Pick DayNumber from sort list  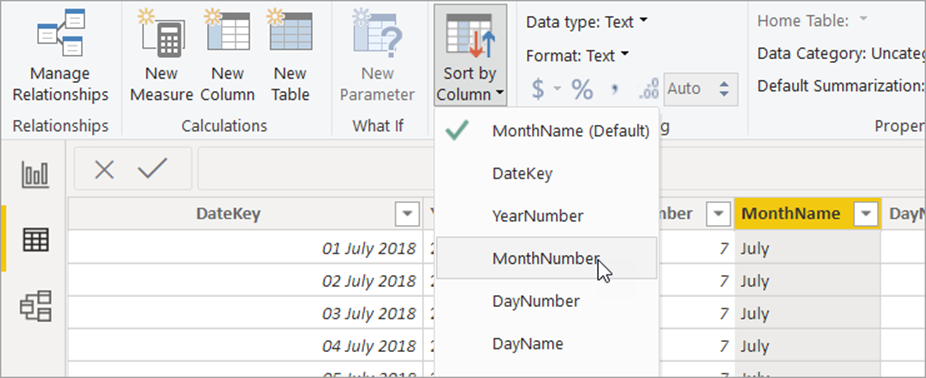pos(546,301)
